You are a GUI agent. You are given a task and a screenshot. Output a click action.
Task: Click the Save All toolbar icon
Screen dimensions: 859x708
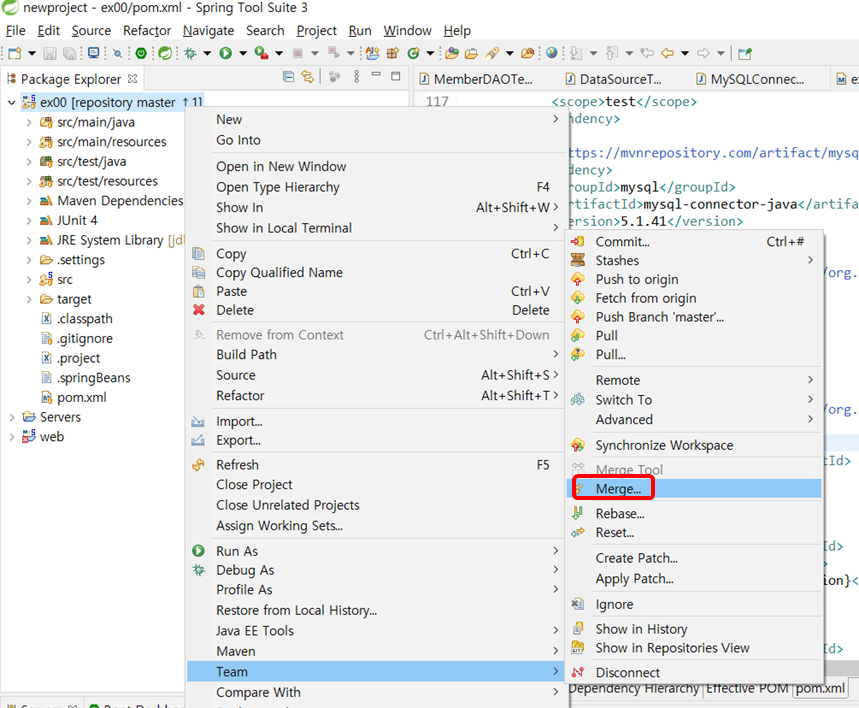pos(70,53)
